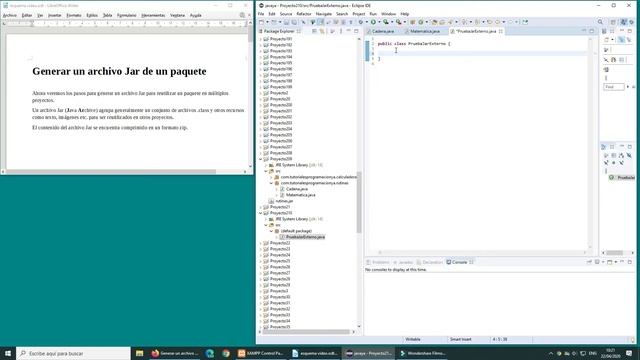Viewport: 640px width, 360px height.
Task: Open the dropdown arrow next to Run
Action: 379,22
